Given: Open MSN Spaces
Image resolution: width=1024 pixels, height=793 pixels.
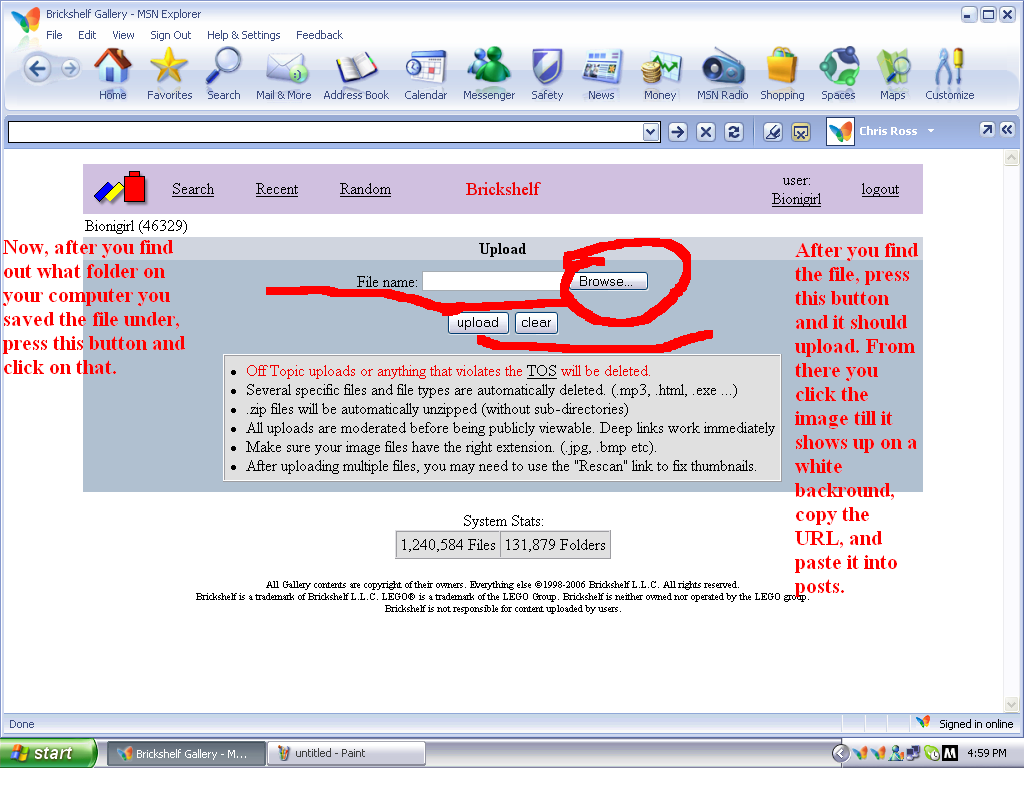Looking at the screenshot, I should pos(839,75).
